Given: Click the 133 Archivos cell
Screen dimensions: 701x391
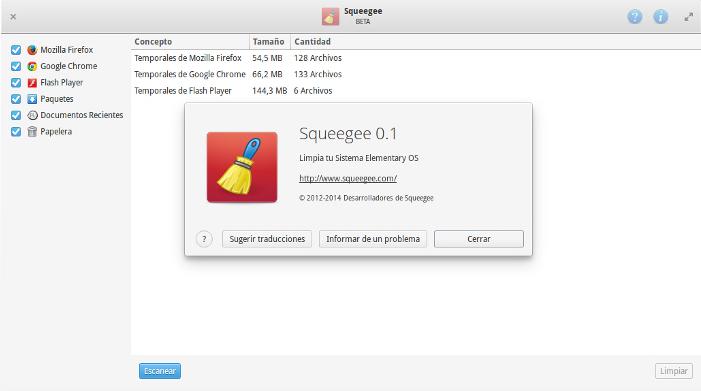Looking at the screenshot, I should coord(318,74).
